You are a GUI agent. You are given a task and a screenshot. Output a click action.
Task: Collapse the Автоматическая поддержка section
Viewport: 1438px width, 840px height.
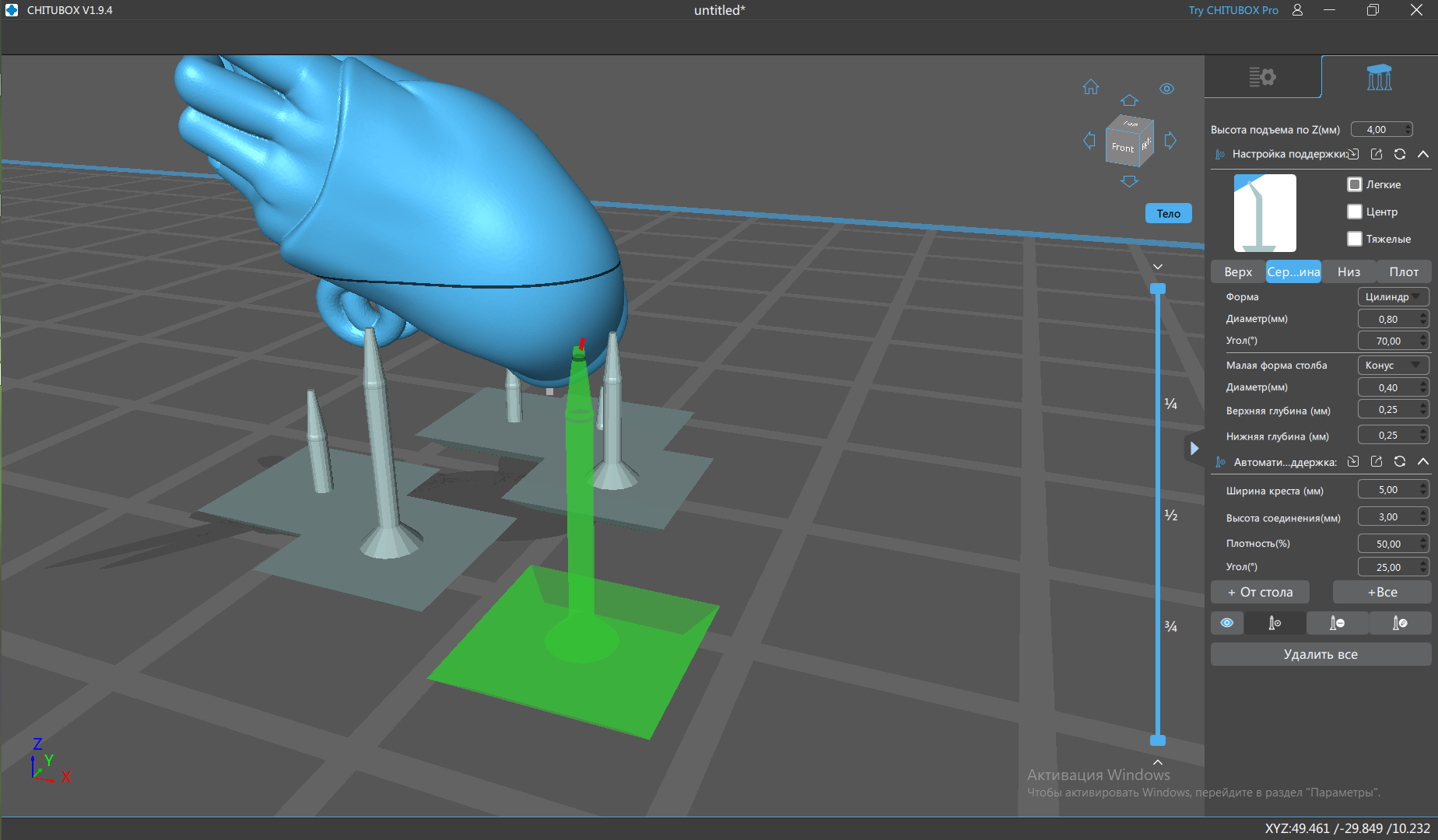(1423, 462)
